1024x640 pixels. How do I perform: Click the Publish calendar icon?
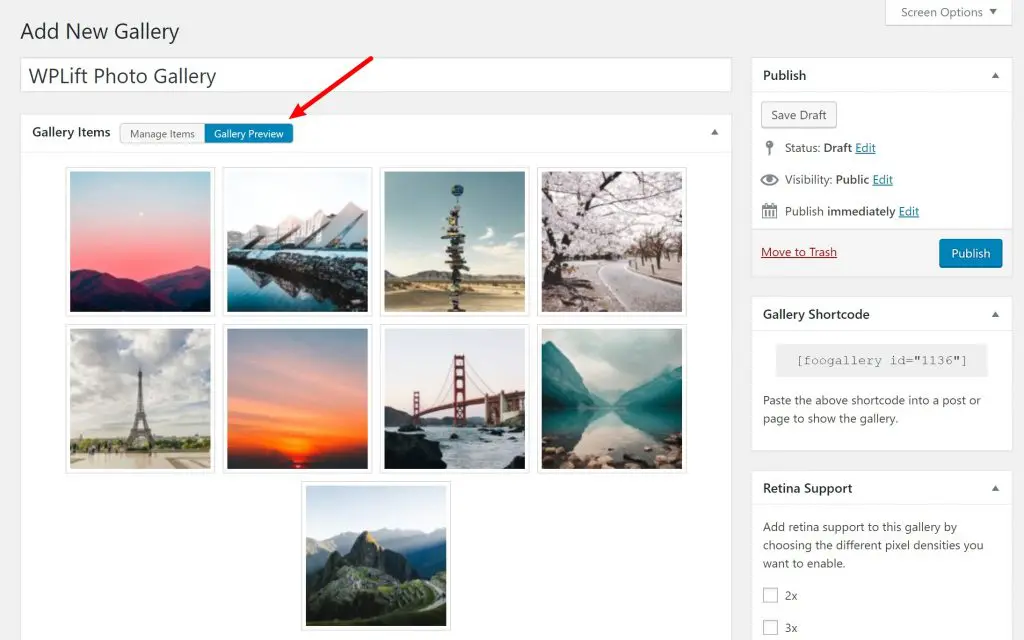coord(769,211)
